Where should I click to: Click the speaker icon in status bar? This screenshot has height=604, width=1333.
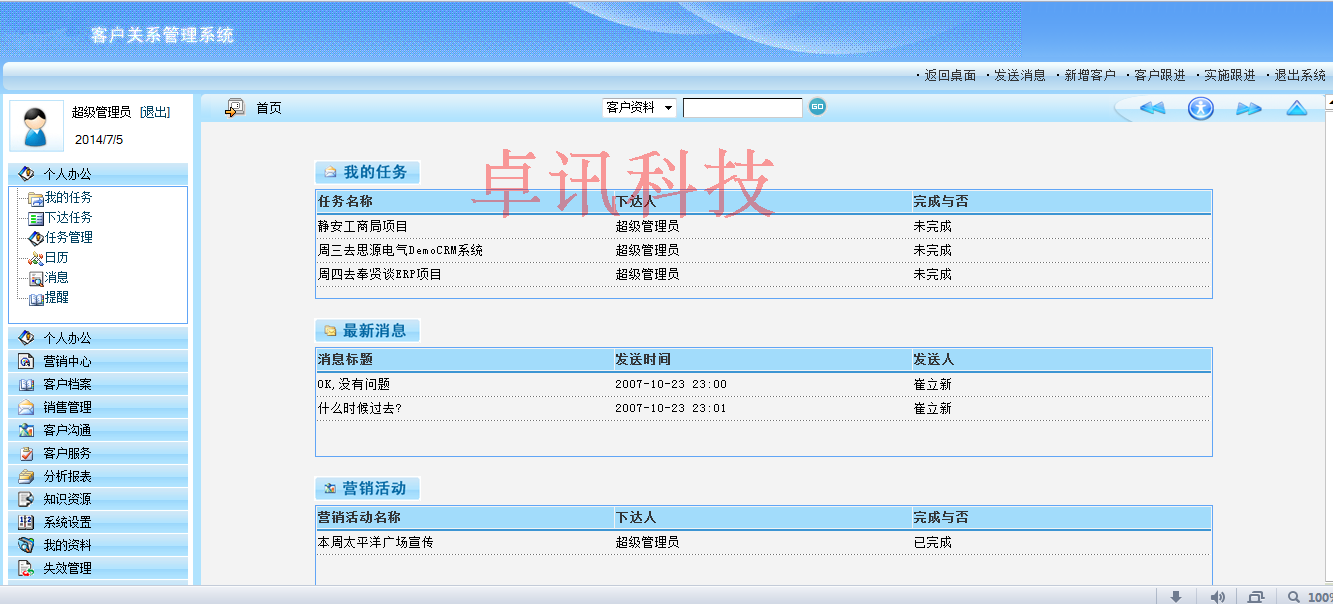point(1217,596)
